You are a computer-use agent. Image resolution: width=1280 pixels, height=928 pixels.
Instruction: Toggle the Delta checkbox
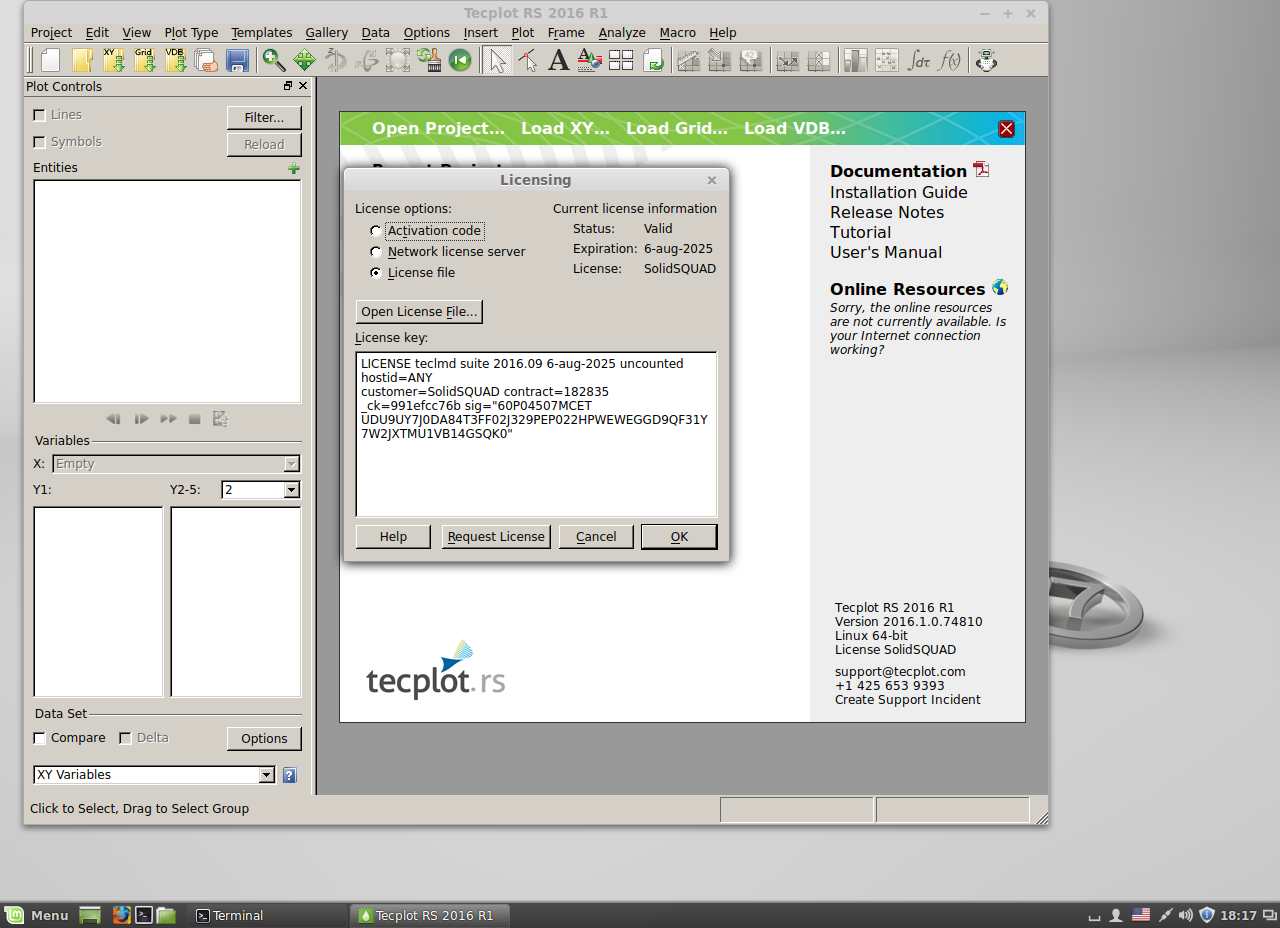(125, 738)
